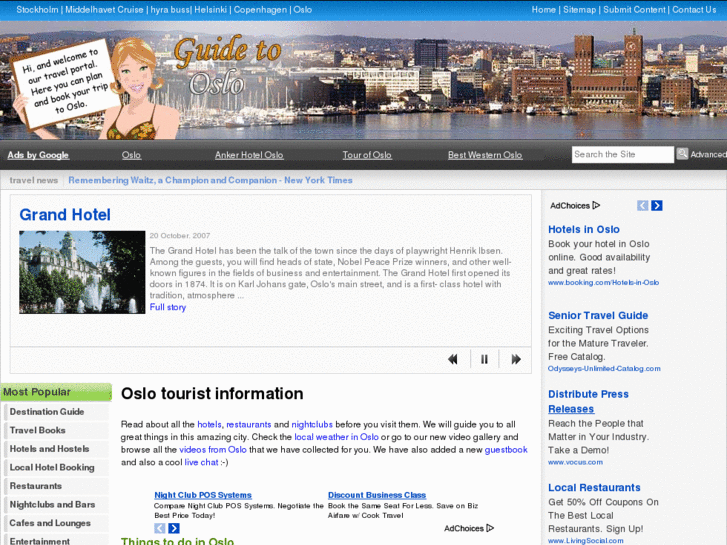Go to previous slide in featured story
Screen dimensions: 727x545
point(453,359)
